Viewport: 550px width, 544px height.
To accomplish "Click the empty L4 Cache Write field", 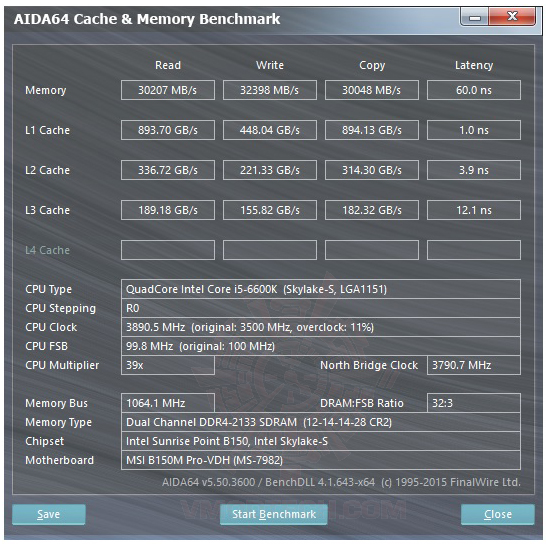I will (270, 250).
